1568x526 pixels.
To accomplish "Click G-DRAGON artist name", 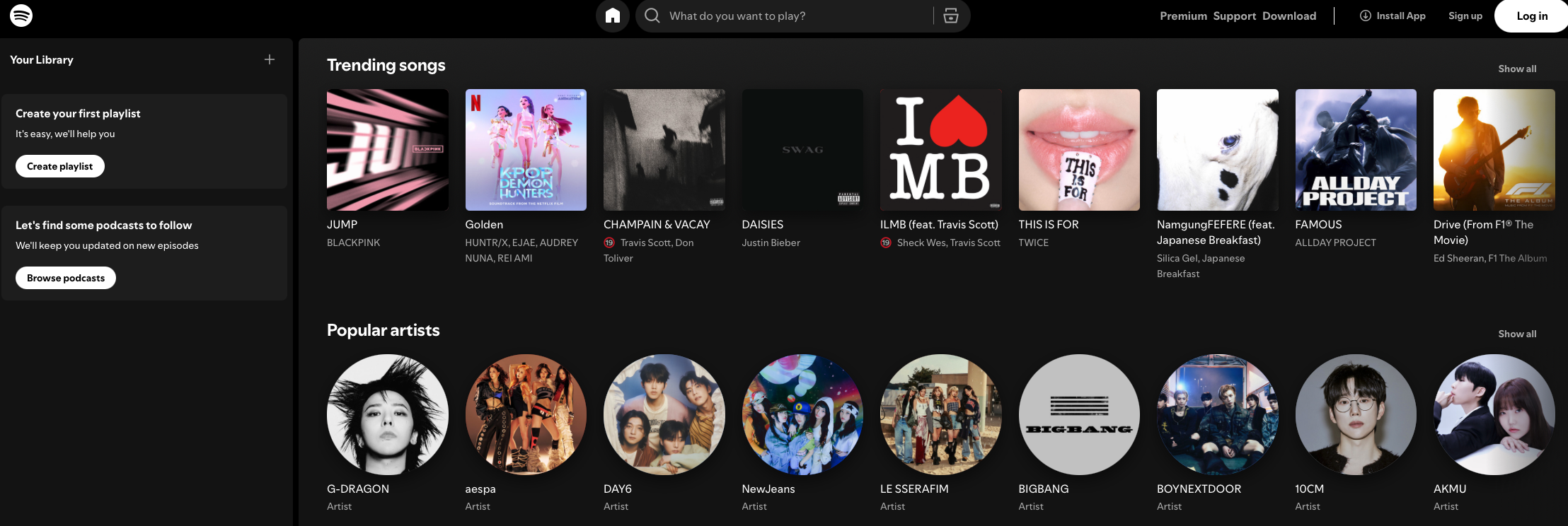I will [x=358, y=489].
